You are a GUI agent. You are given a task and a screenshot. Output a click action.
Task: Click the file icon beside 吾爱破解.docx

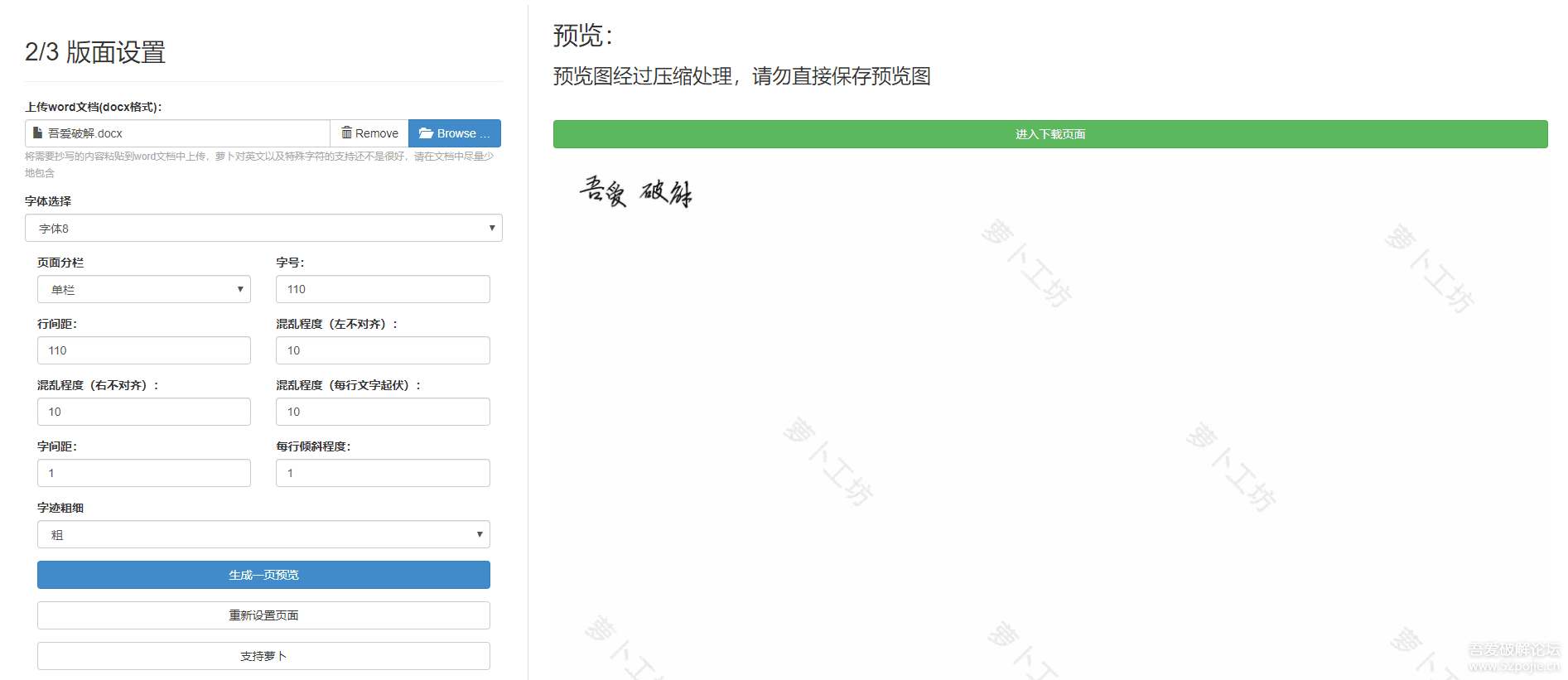tap(37, 133)
